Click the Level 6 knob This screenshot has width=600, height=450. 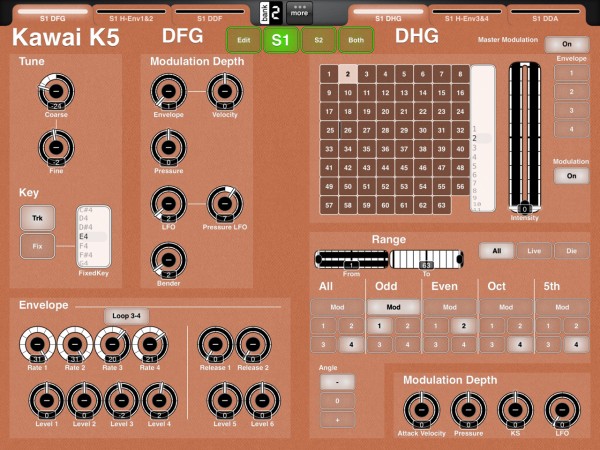[262, 401]
